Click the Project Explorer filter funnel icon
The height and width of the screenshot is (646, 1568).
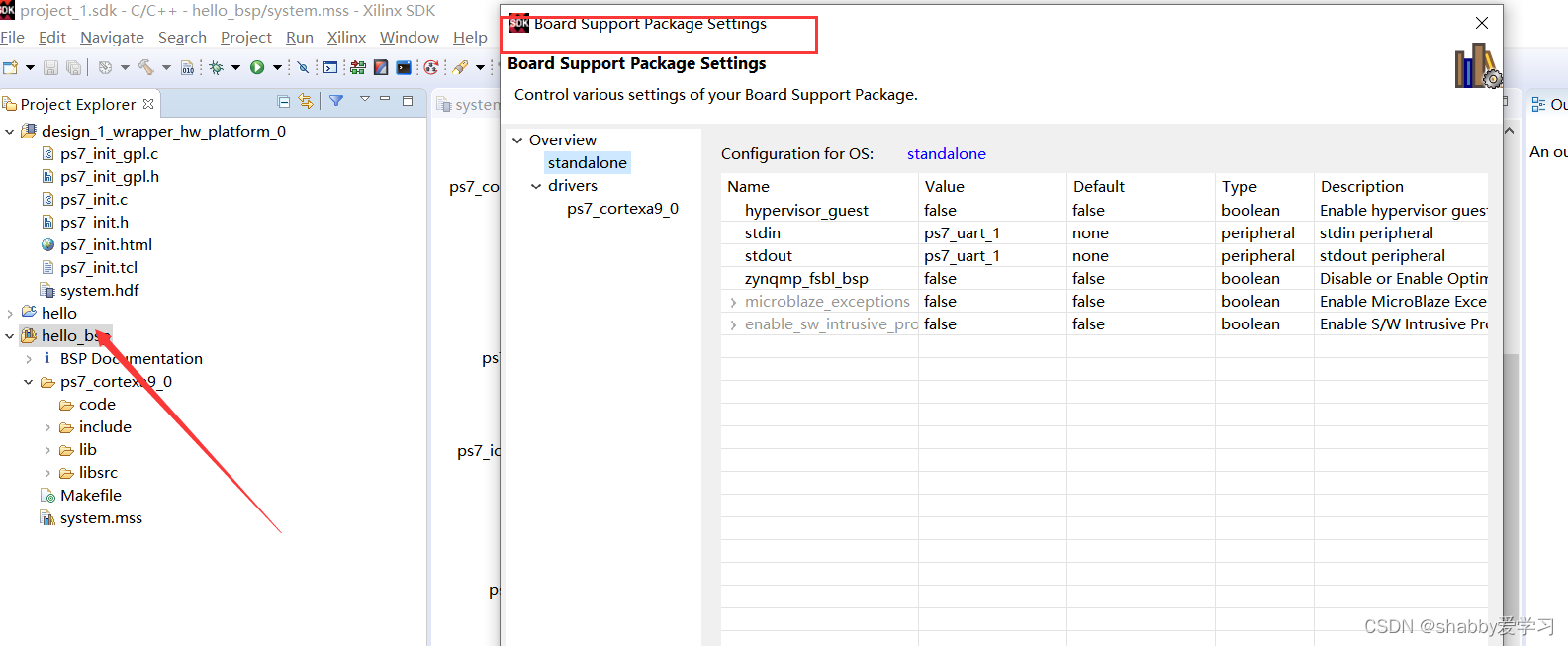click(x=336, y=101)
